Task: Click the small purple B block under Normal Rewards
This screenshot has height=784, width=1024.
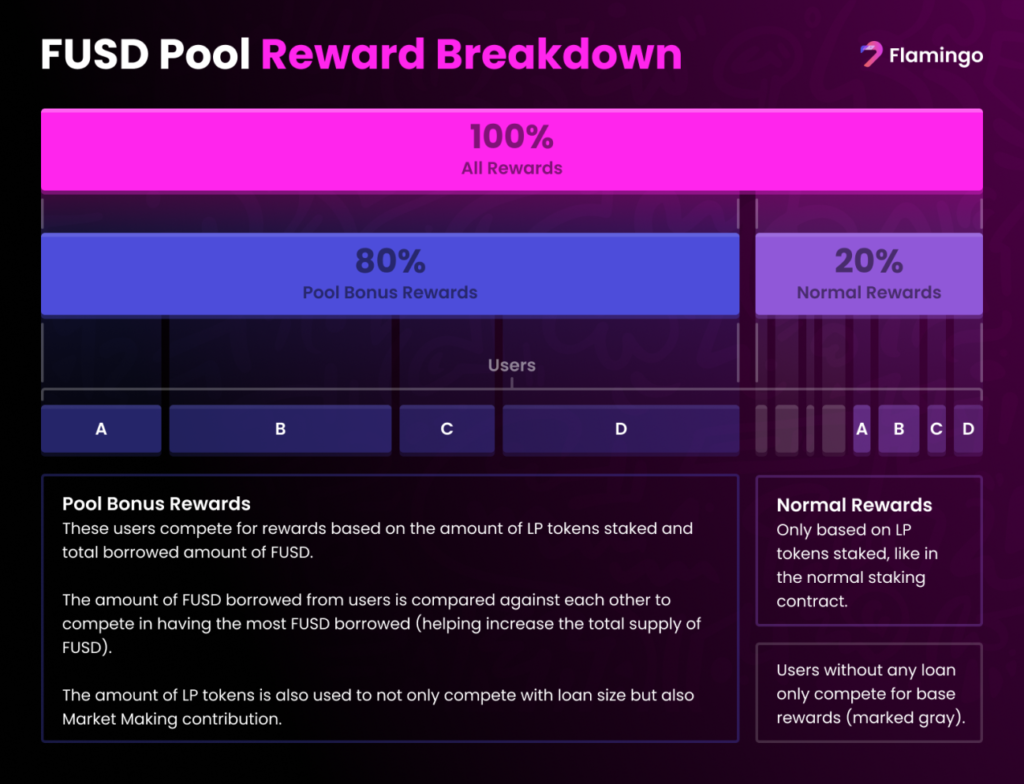Action: coord(898,429)
